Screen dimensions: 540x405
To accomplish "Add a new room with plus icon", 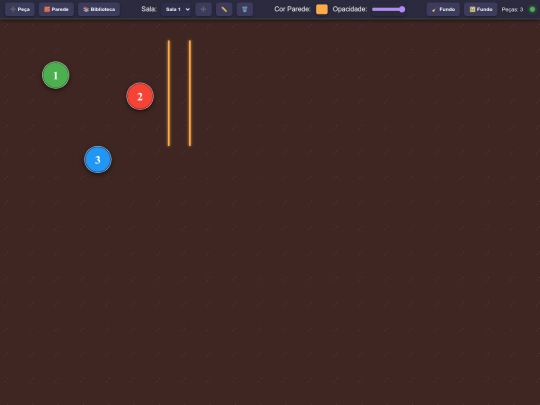I will click(203, 9).
